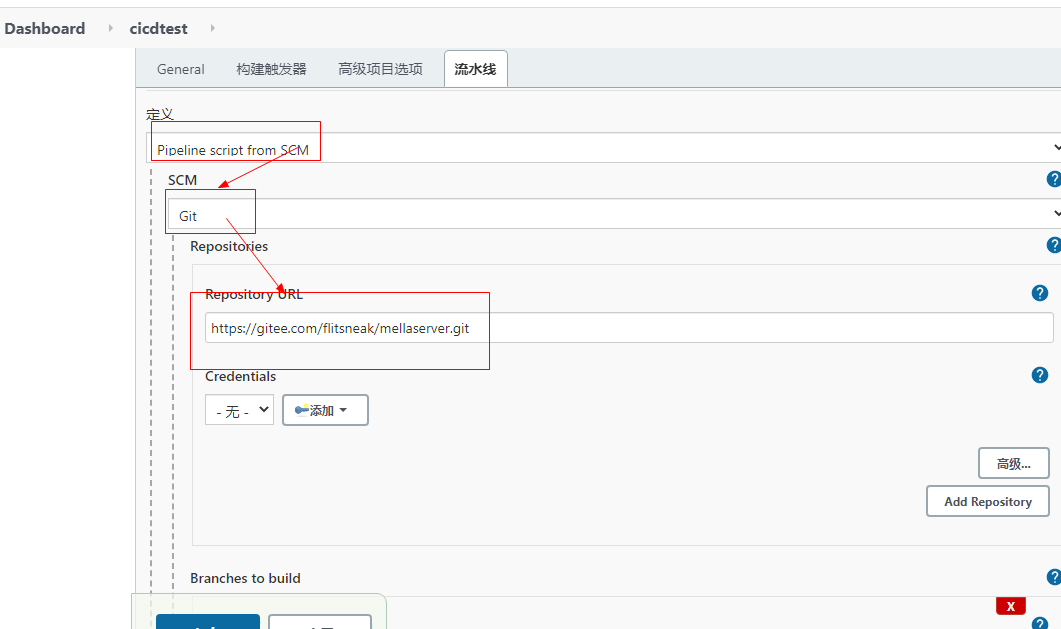Click the key icon on the add credentials button

tap(301, 410)
